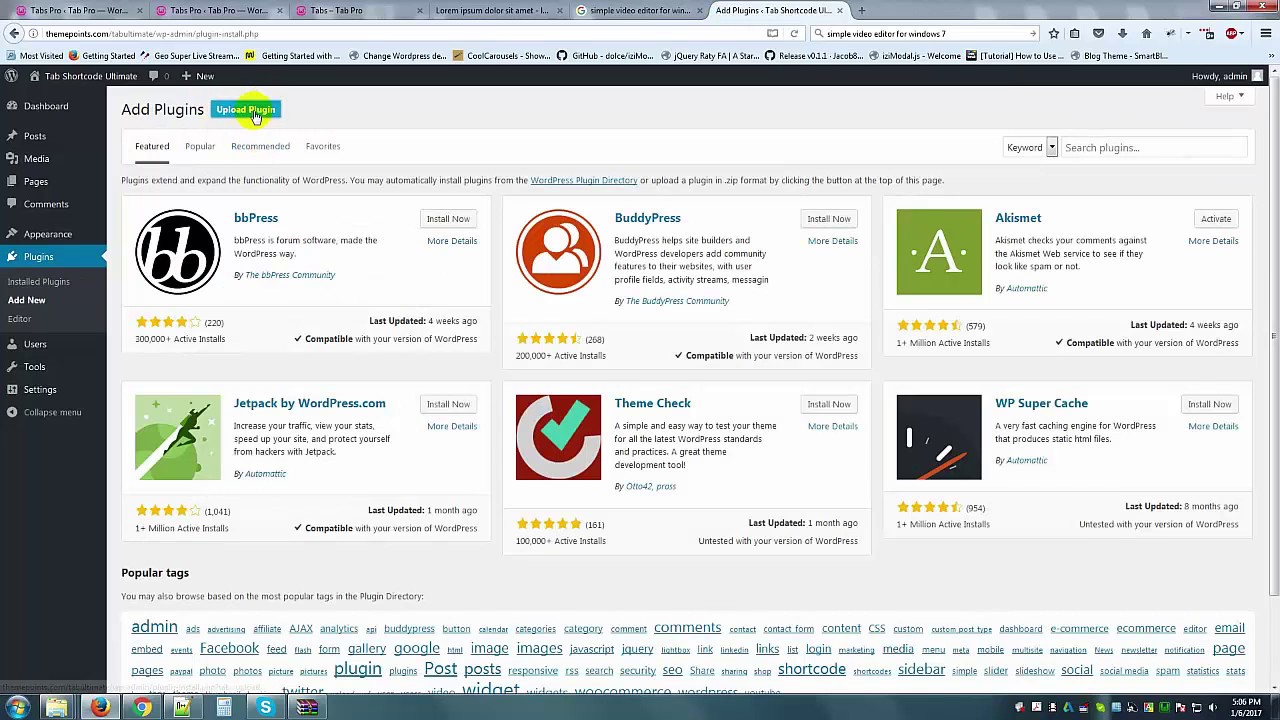The image size is (1280, 720).
Task: Click the 'widget' popular tag
Action: pyautogui.click(x=490, y=690)
